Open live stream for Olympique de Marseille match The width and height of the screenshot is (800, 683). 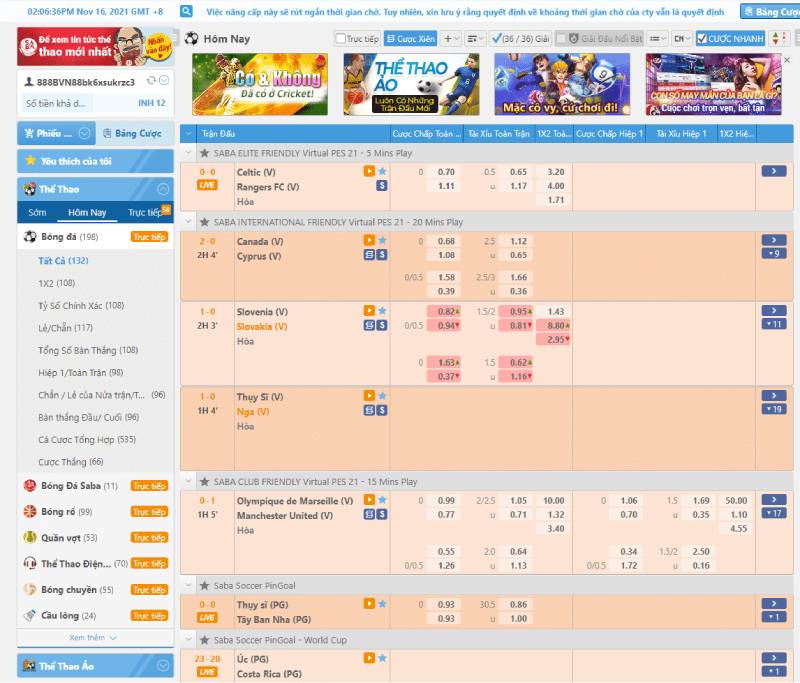(x=369, y=500)
